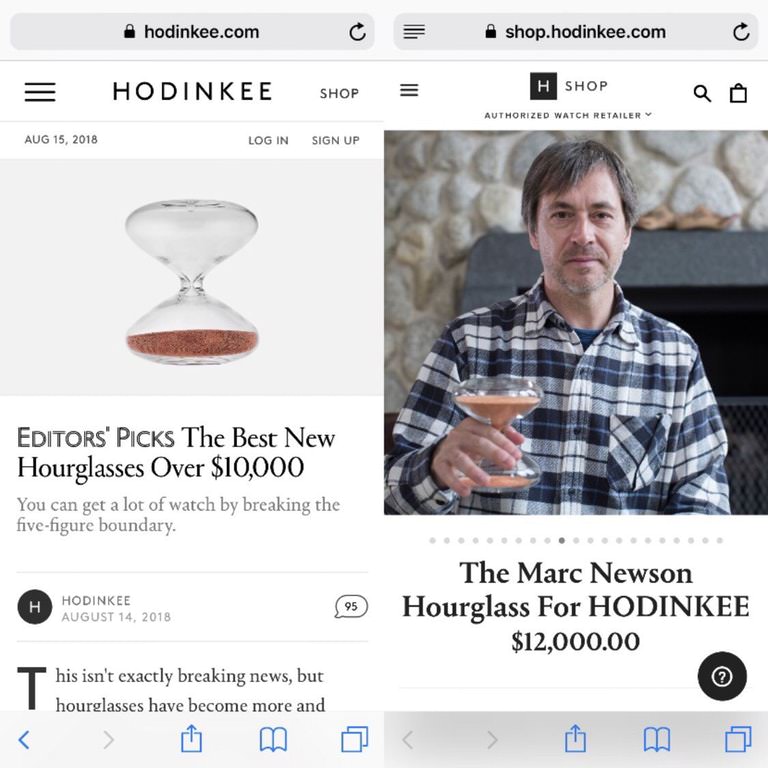The height and width of the screenshot is (768, 768).
Task: Open the SHOP link in Hodinkee header
Action: click(x=339, y=93)
